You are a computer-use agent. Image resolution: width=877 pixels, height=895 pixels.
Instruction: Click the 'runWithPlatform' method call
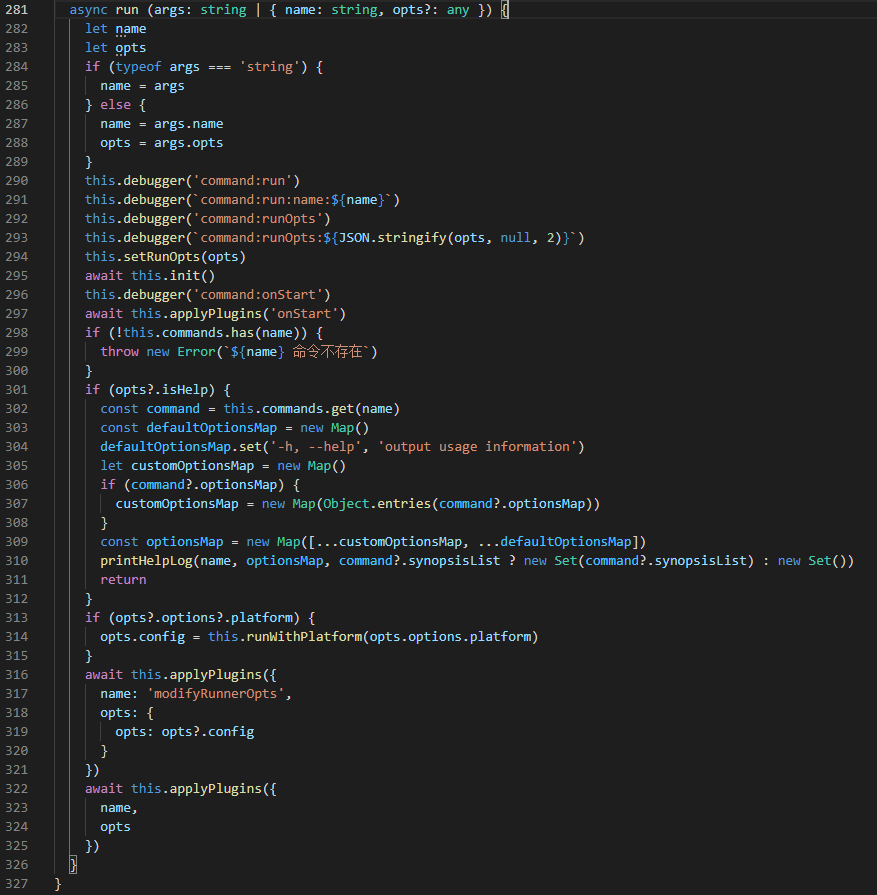(304, 636)
